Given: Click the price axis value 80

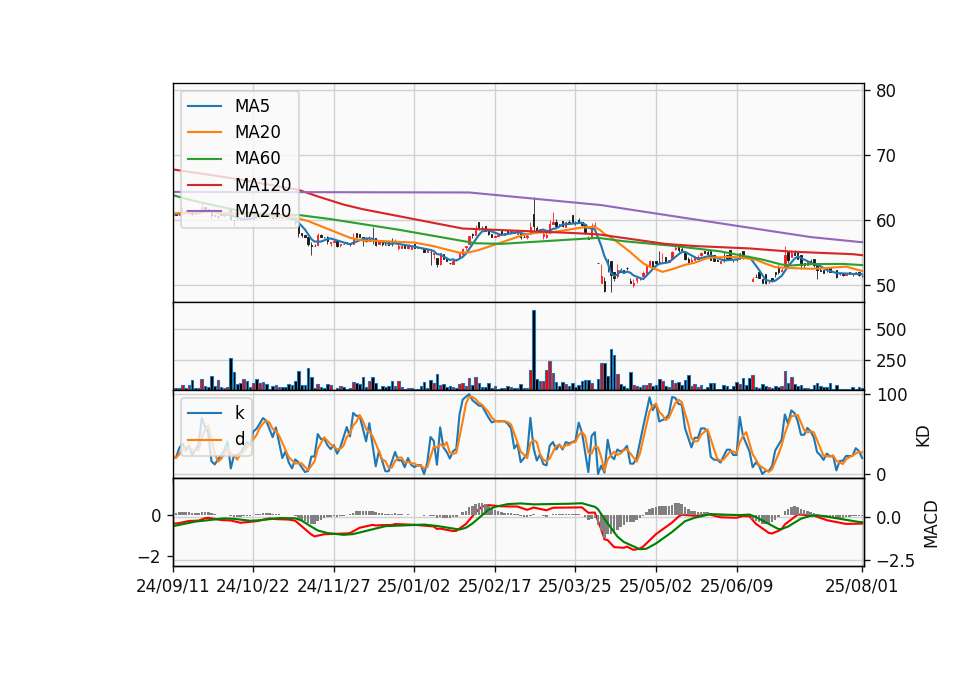Looking at the screenshot, I should (x=886, y=91).
